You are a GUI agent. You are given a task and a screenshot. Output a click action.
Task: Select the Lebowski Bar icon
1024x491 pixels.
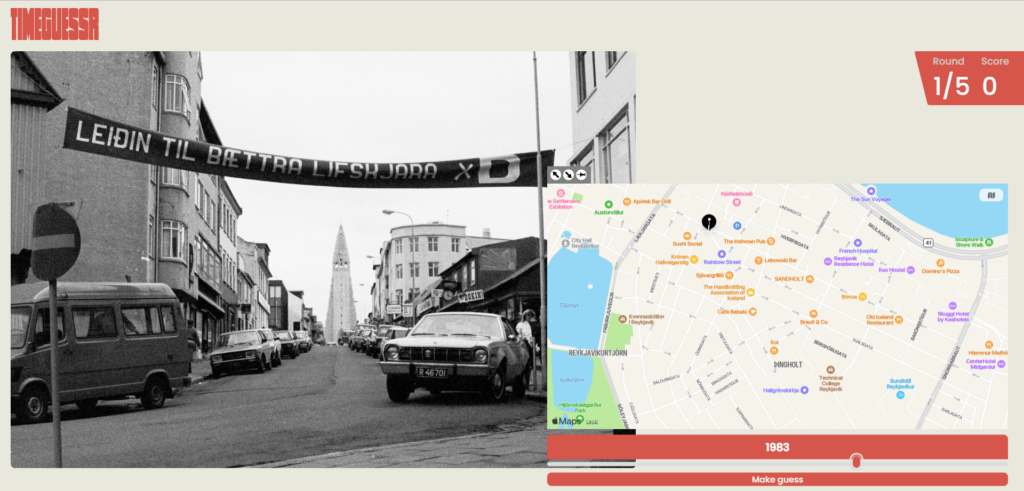click(x=758, y=260)
